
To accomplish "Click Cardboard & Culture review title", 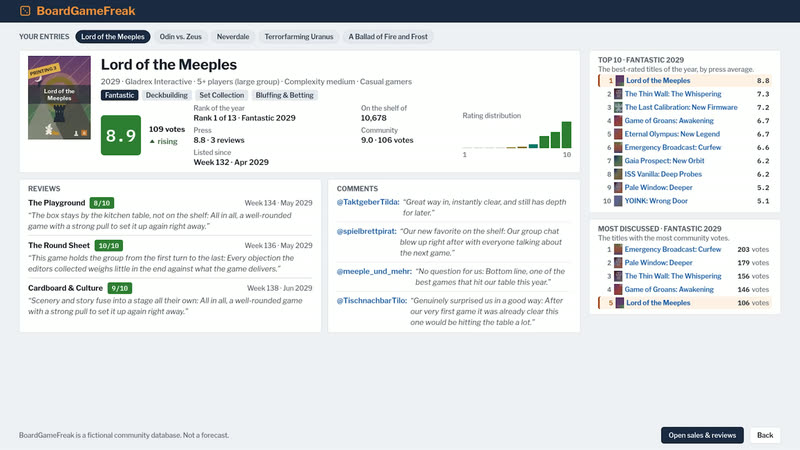I will point(65,288).
